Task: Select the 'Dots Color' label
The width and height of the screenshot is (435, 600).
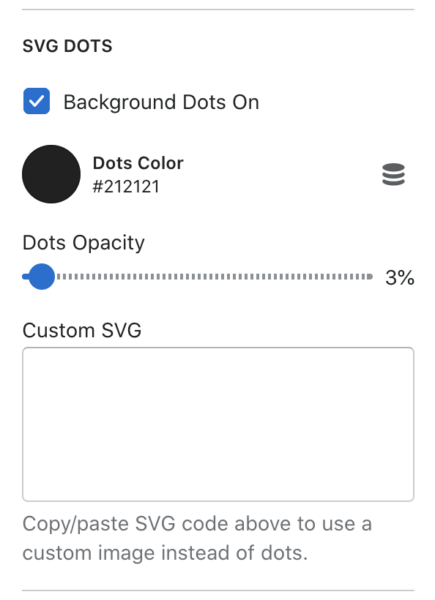Action: (138, 163)
